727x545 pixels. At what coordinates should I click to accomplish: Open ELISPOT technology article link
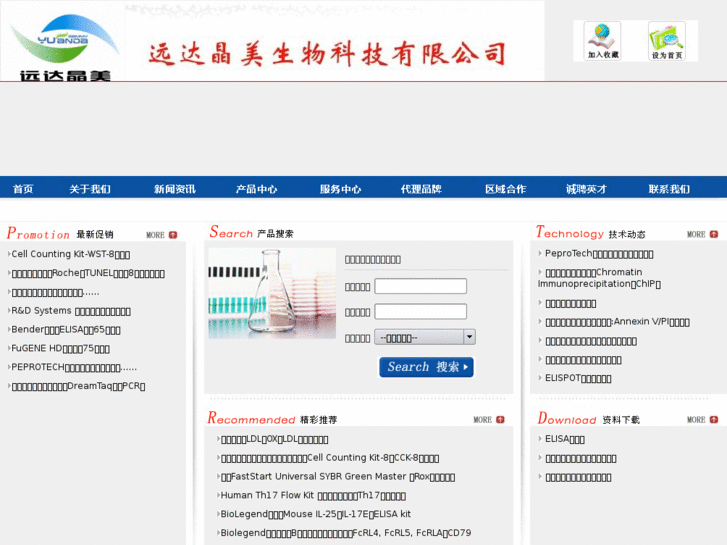tap(578, 378)
